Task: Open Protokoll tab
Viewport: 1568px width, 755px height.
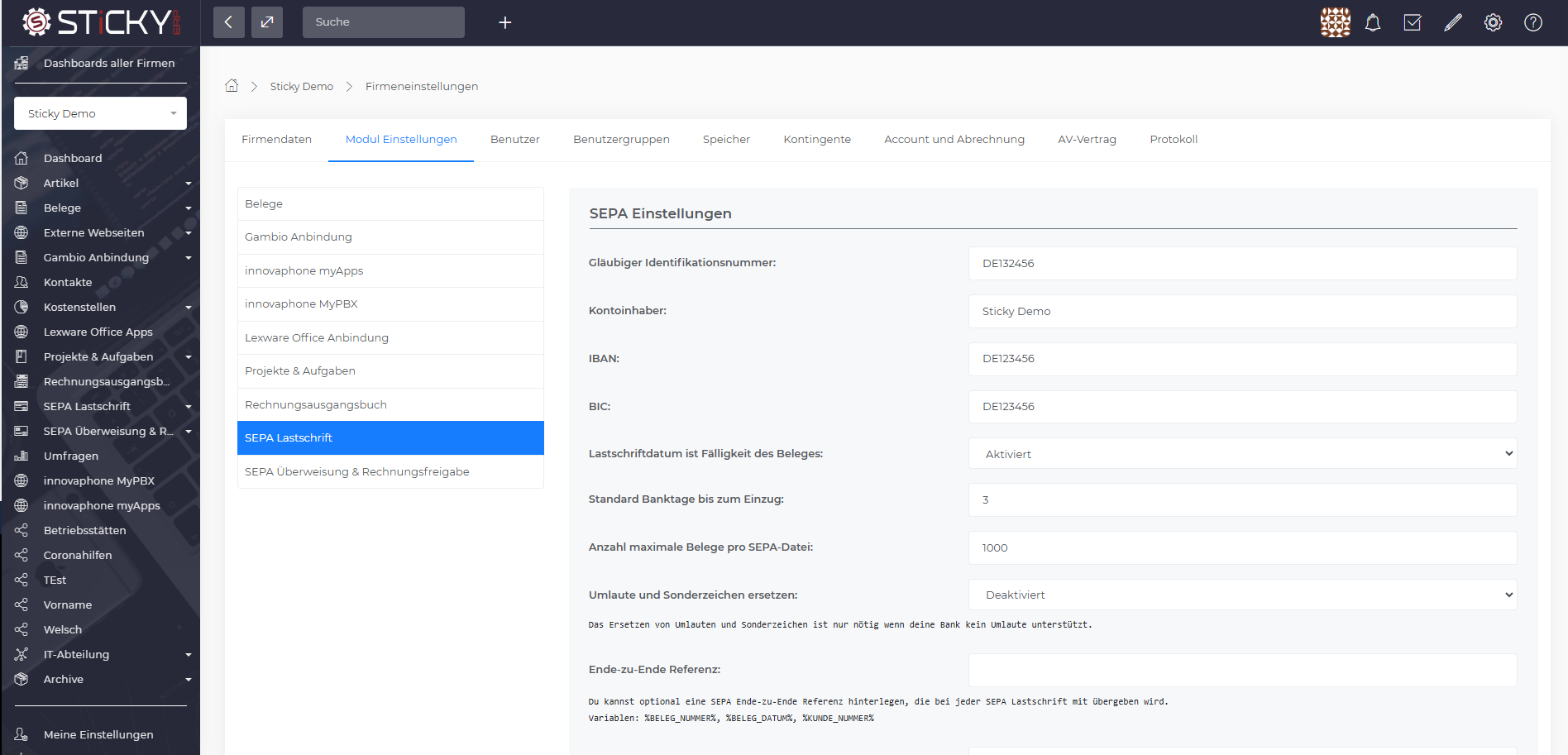Action: [1174, 139]
